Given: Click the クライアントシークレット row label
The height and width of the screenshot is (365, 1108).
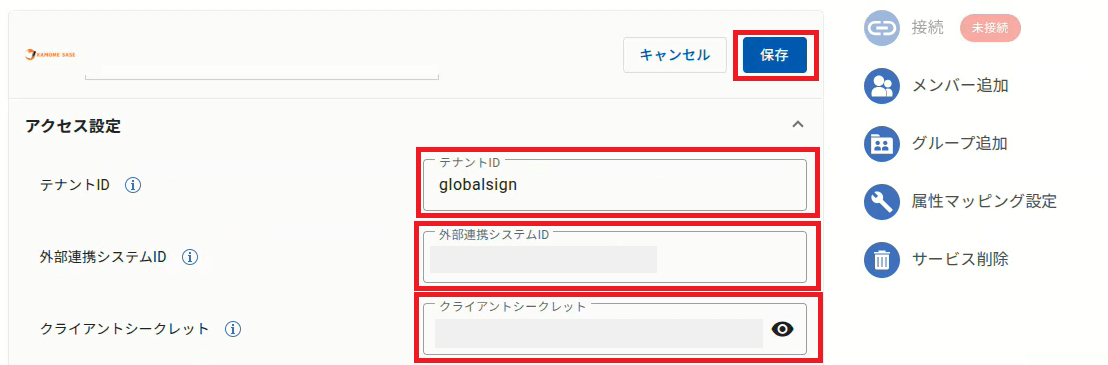Looking at the screenshot, I should [x=125, y=328].
